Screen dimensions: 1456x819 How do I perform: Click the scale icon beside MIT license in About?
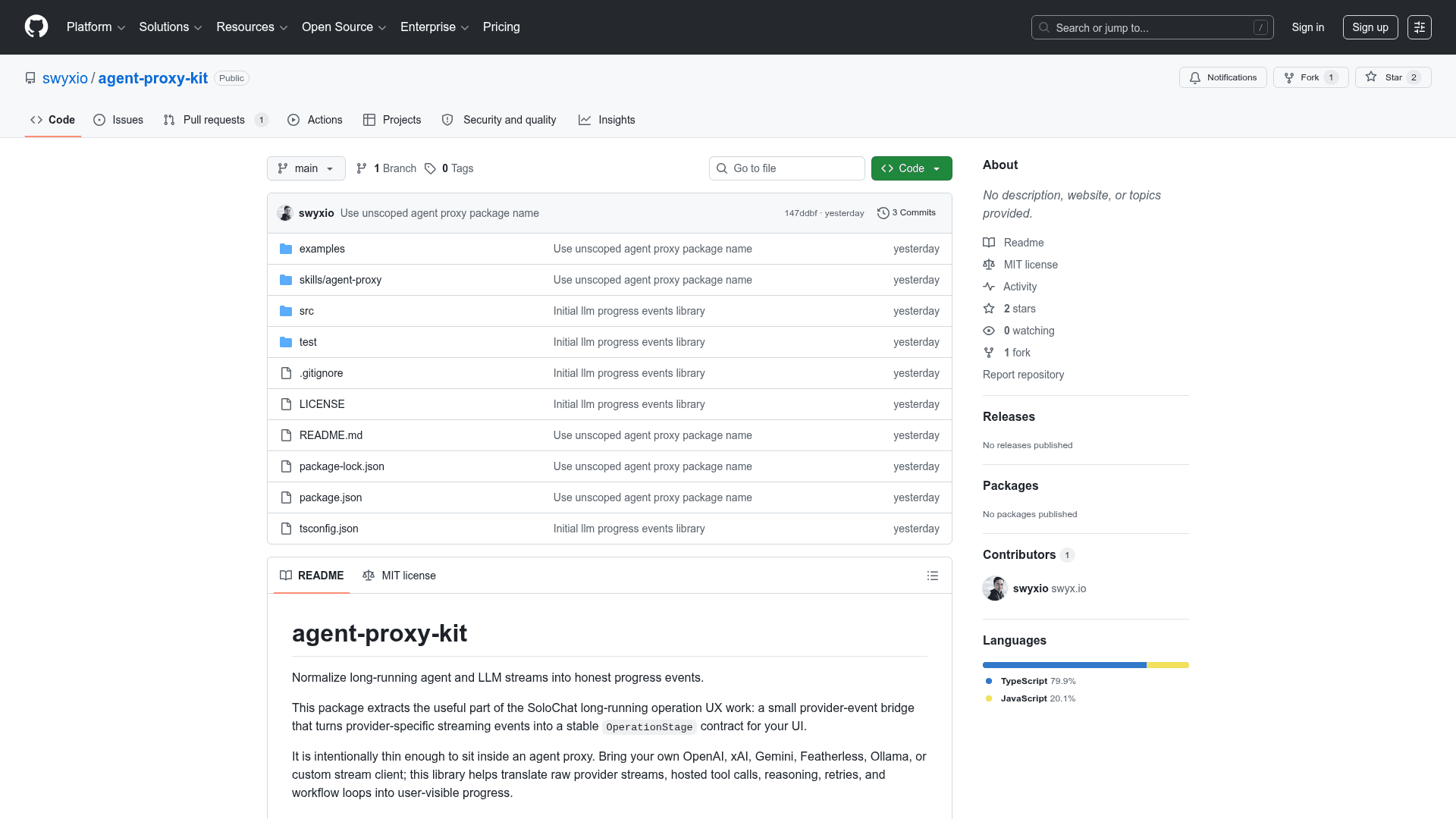989,265
